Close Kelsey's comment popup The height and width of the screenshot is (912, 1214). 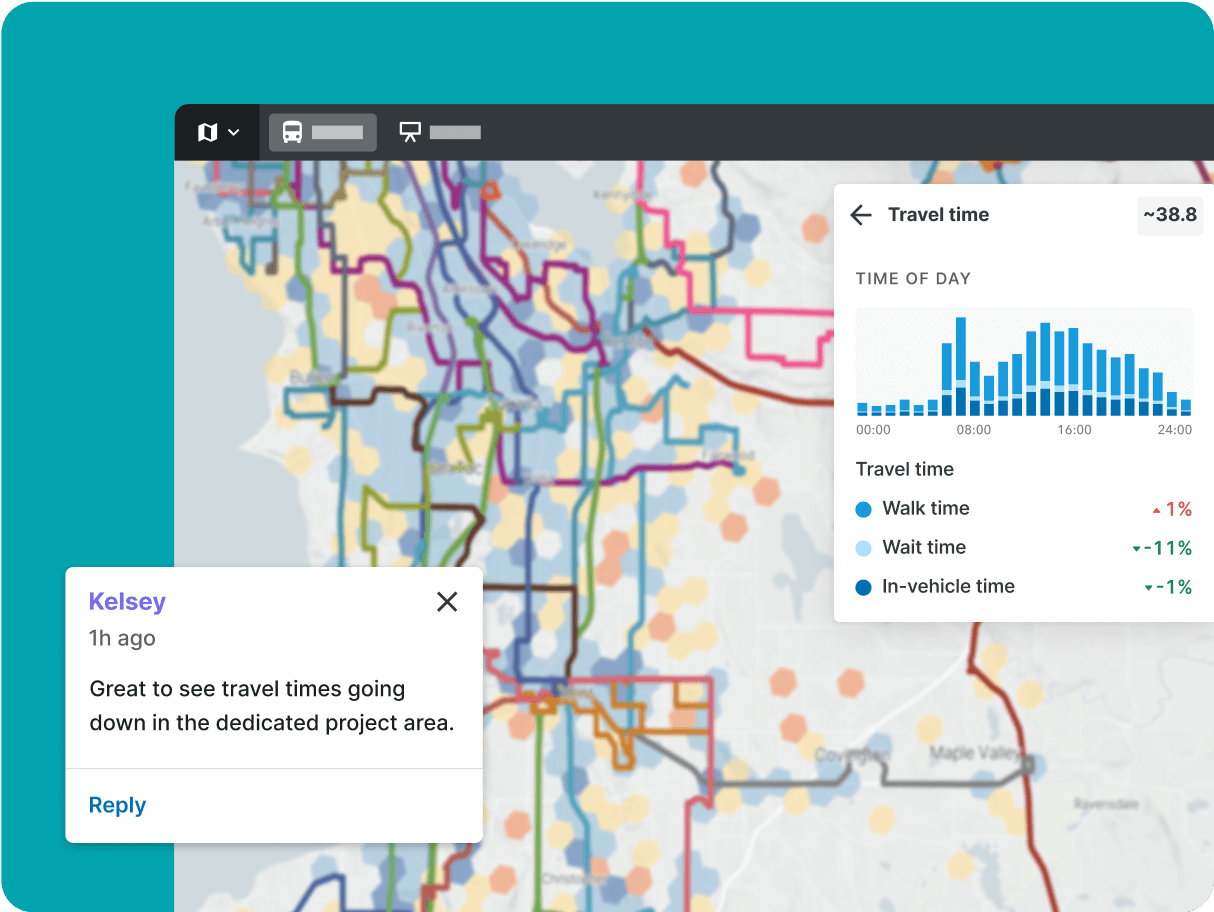(x=447, y=601)
